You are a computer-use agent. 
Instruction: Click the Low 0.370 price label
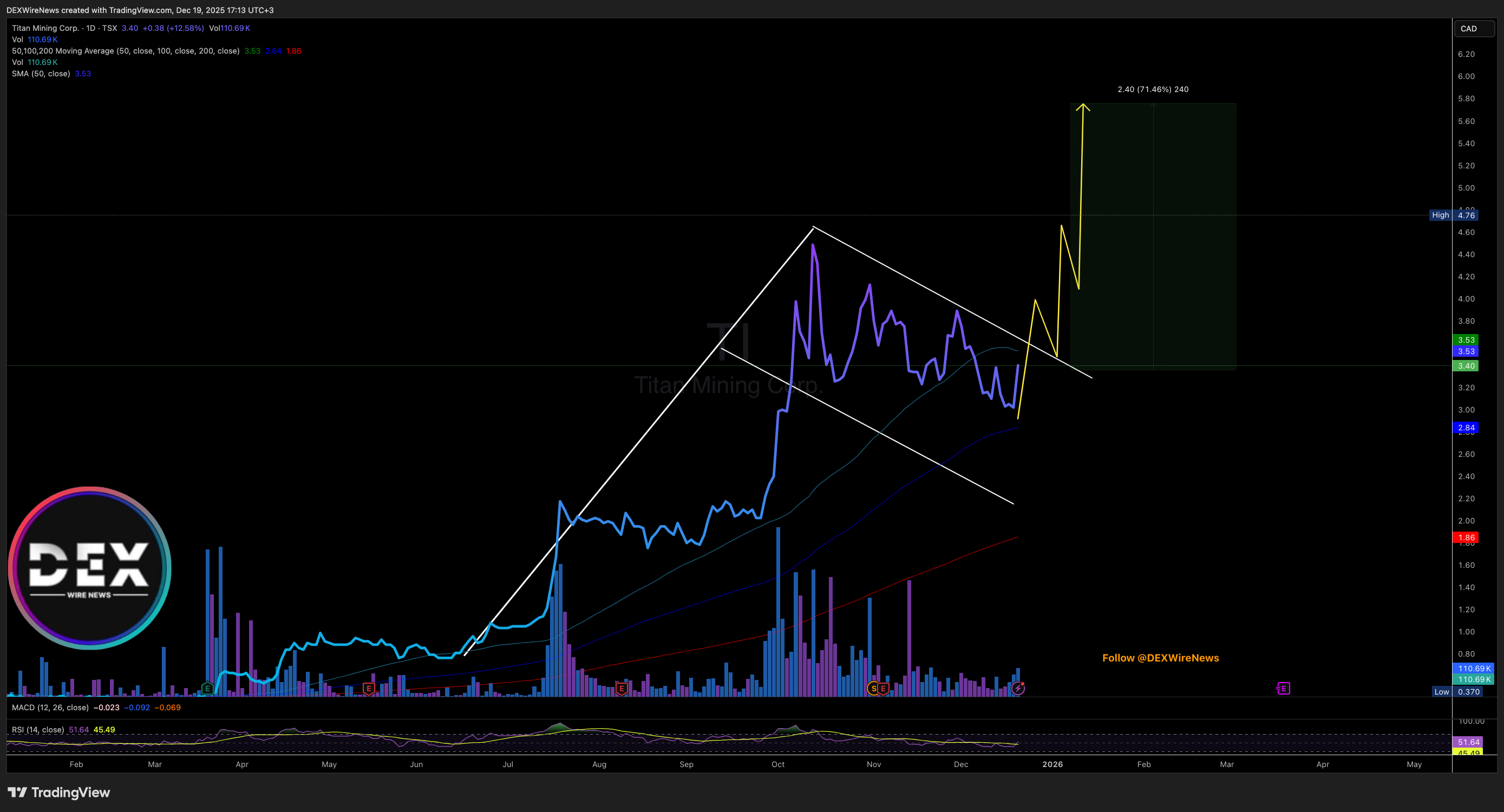click(x=1457, y=692)
